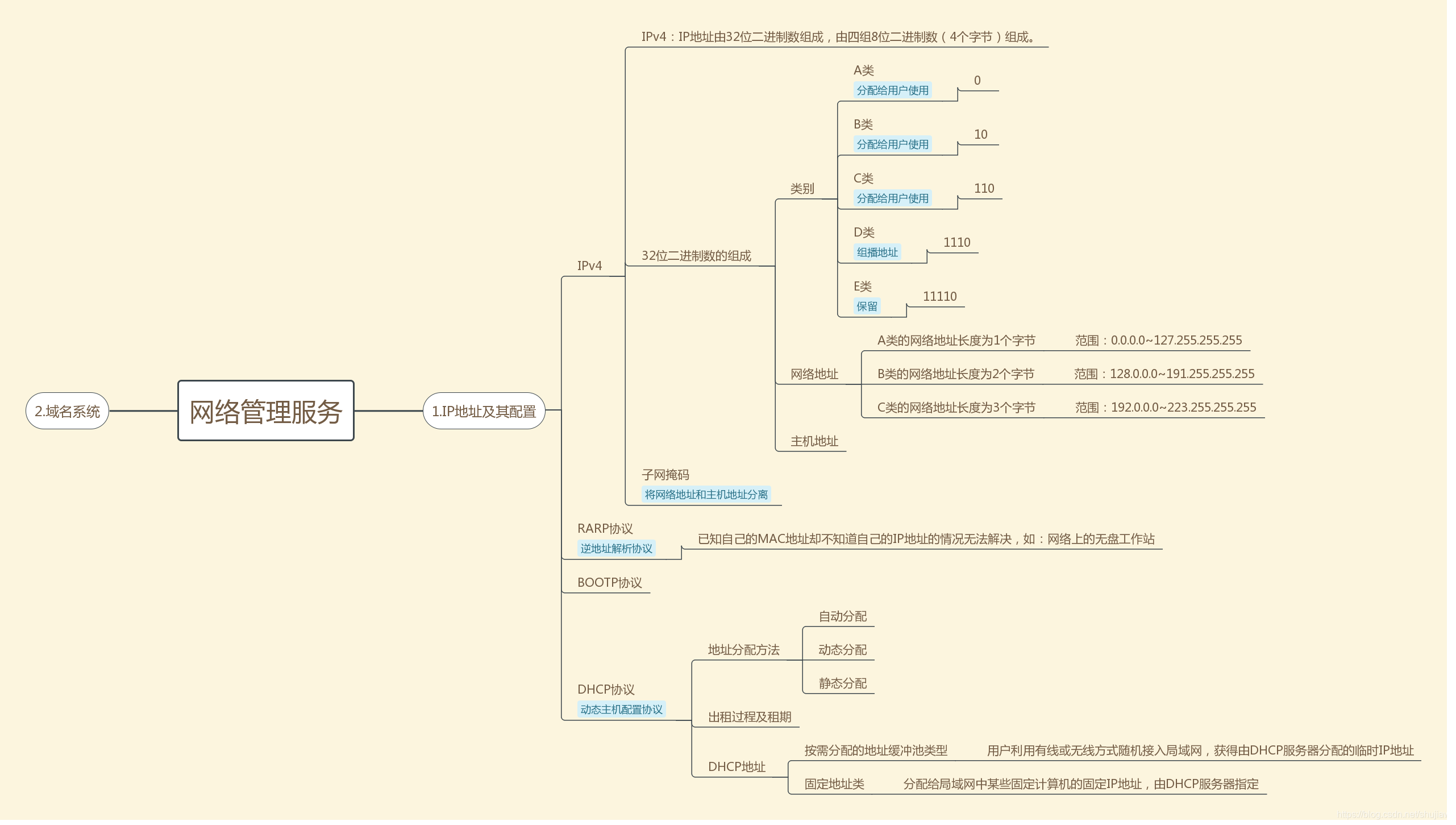Click the 分配给用户使用 label under B类
The width and height of the screenshot is (1456, 825).
pos(892,144)
